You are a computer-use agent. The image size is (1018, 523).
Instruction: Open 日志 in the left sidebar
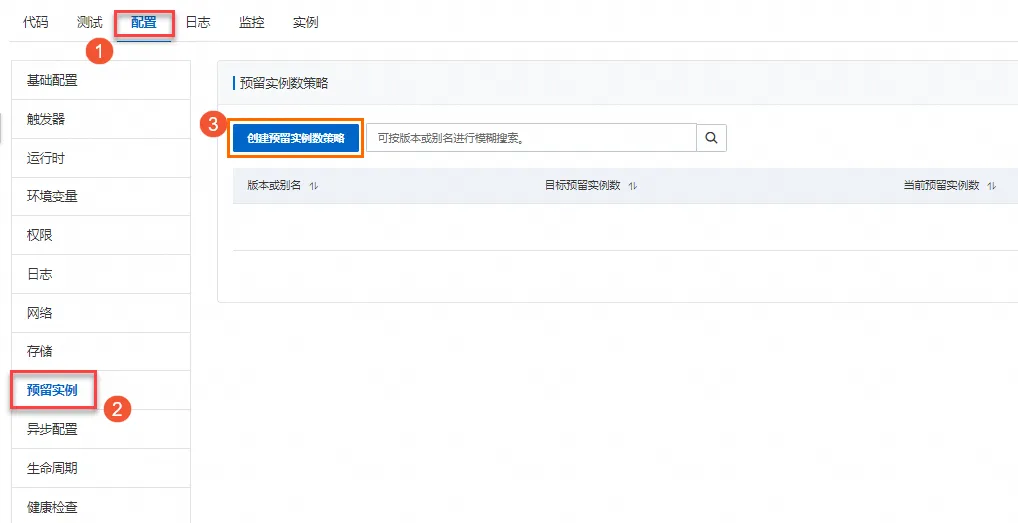pos(101,274)
